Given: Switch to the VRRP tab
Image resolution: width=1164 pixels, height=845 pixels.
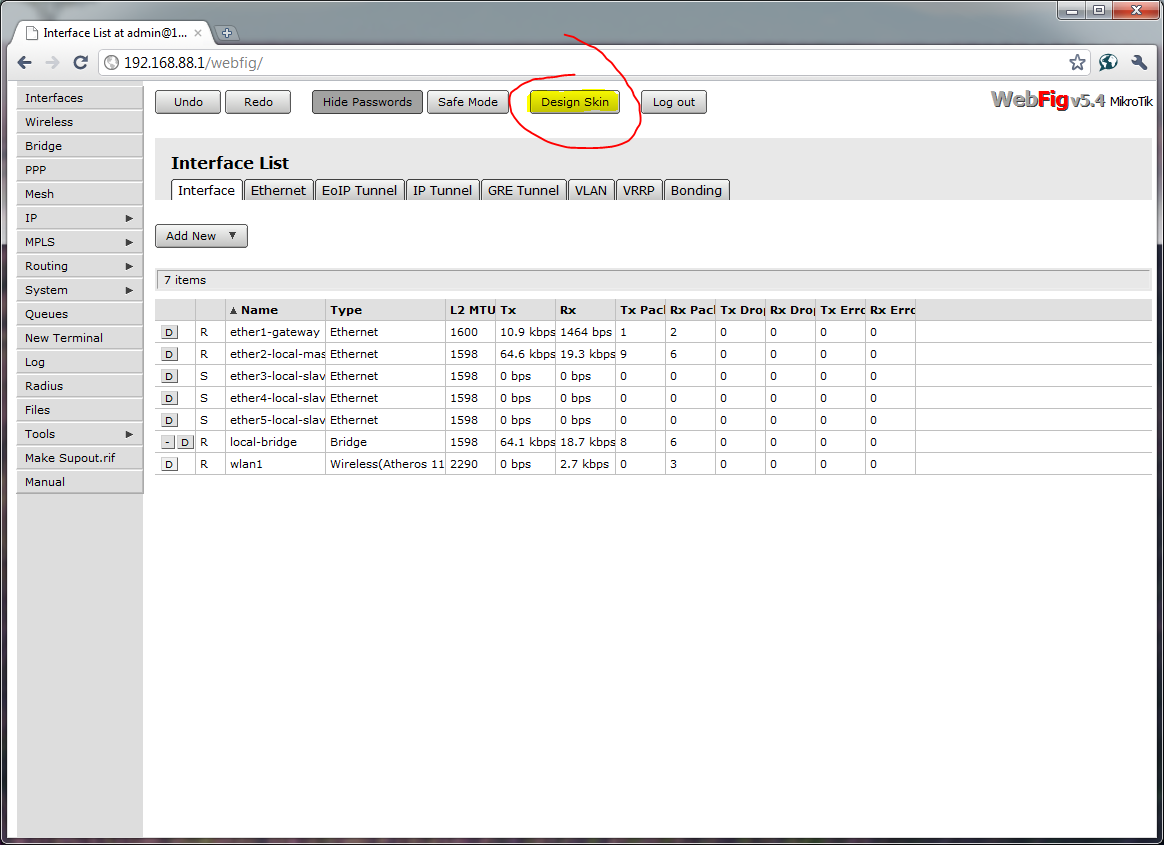Looking at the screenshot, I should tap(638, 190).
